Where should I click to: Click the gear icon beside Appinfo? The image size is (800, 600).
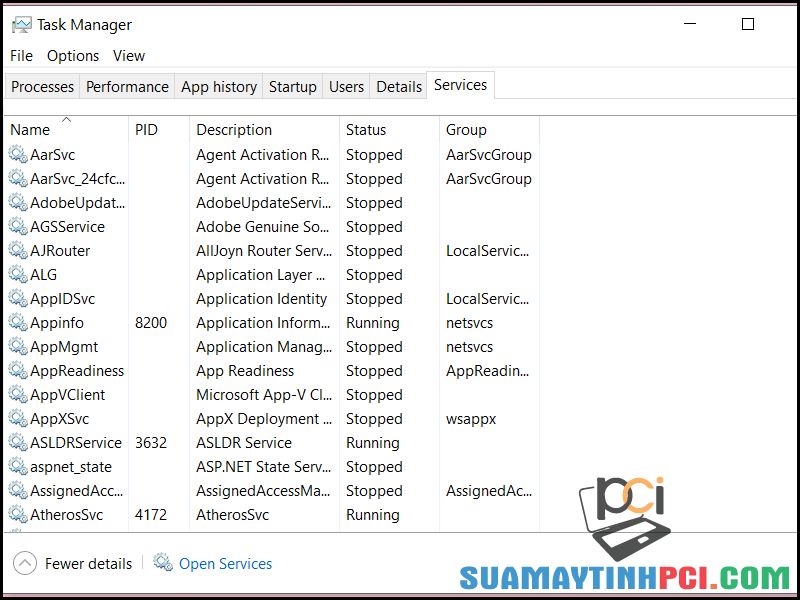click(x=18, y=322)
